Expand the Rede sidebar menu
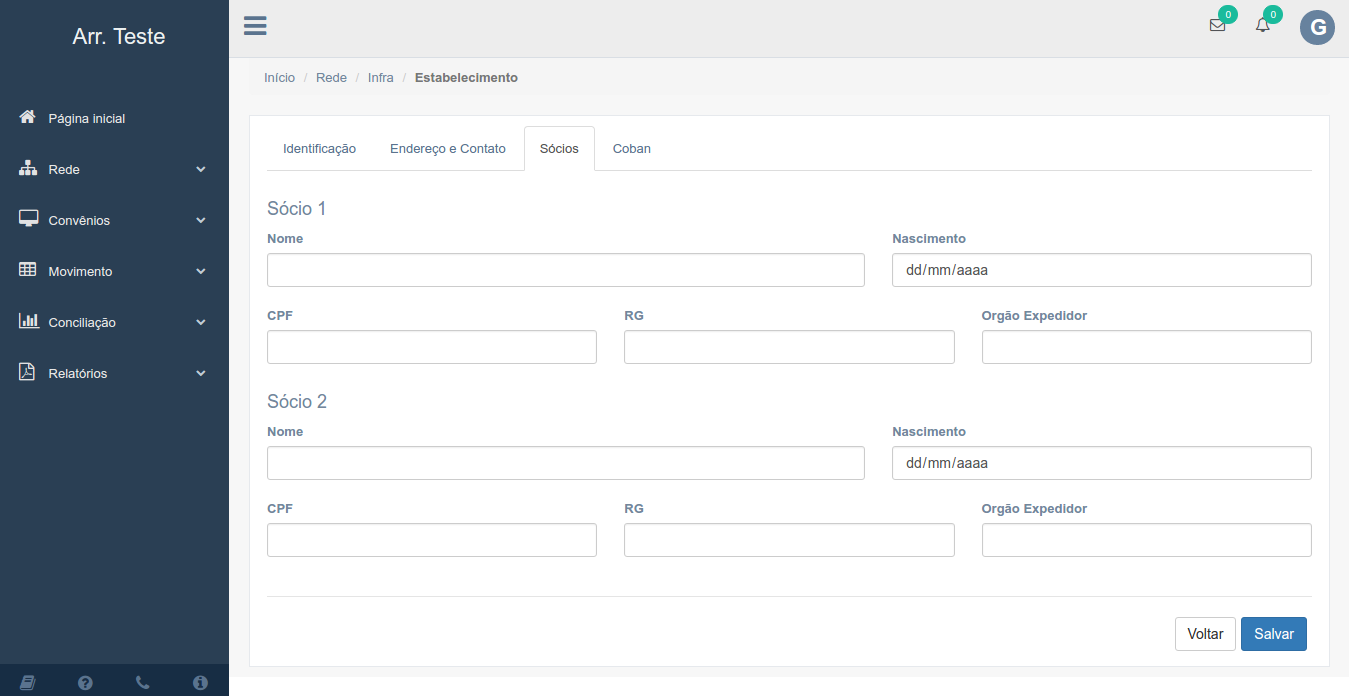Image resolution: width=1349 pixels, height=696 pixels. [x=114, y=170]
